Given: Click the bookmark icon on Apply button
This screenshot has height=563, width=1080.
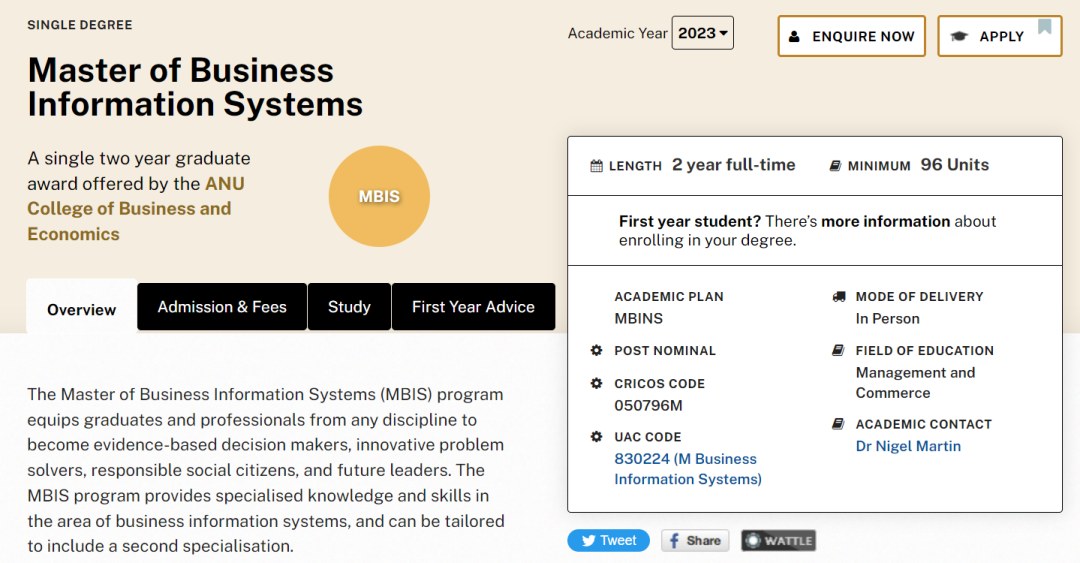Looking at the screenshot, I should point(1045,27).
